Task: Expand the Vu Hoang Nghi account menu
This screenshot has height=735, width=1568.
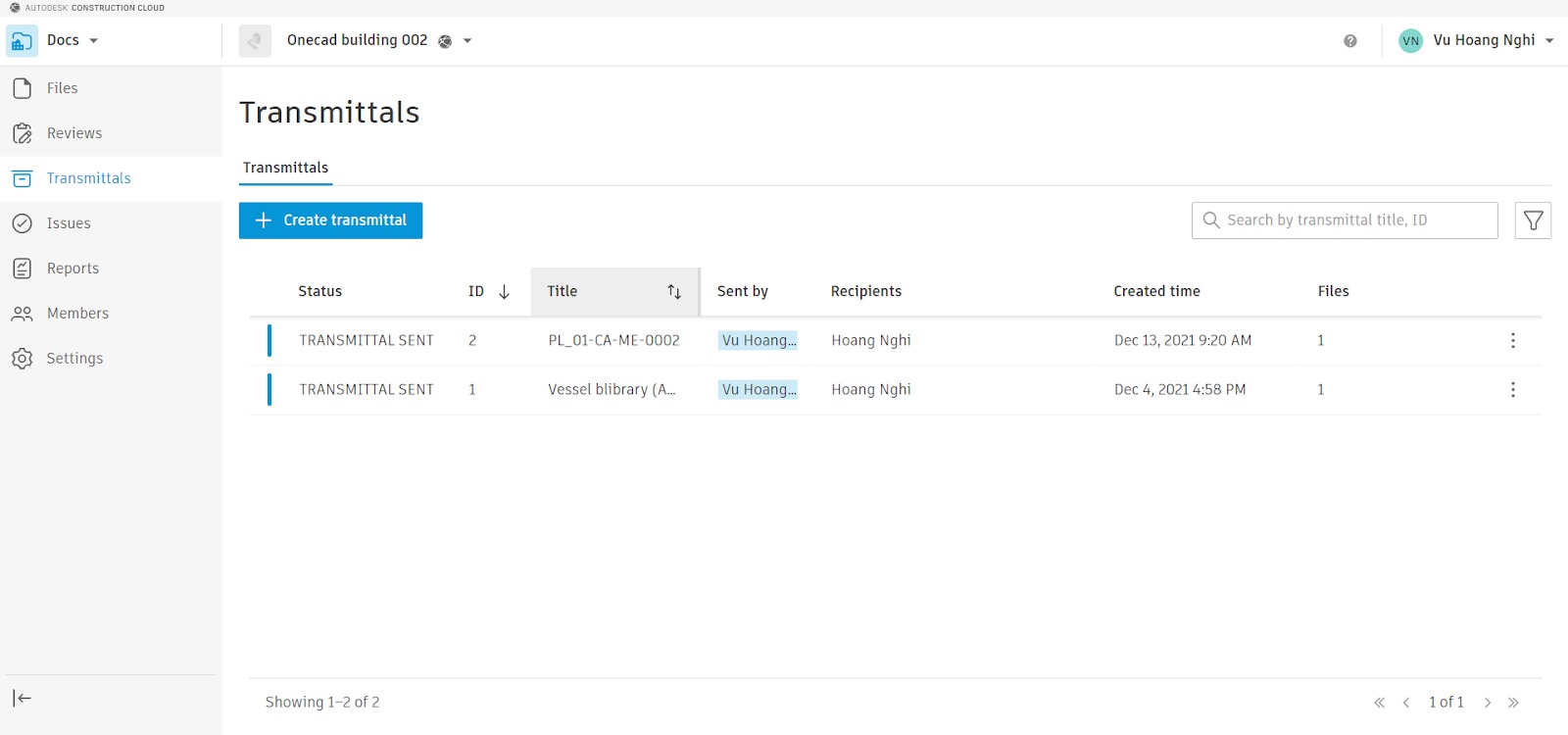Action: 1549,41
